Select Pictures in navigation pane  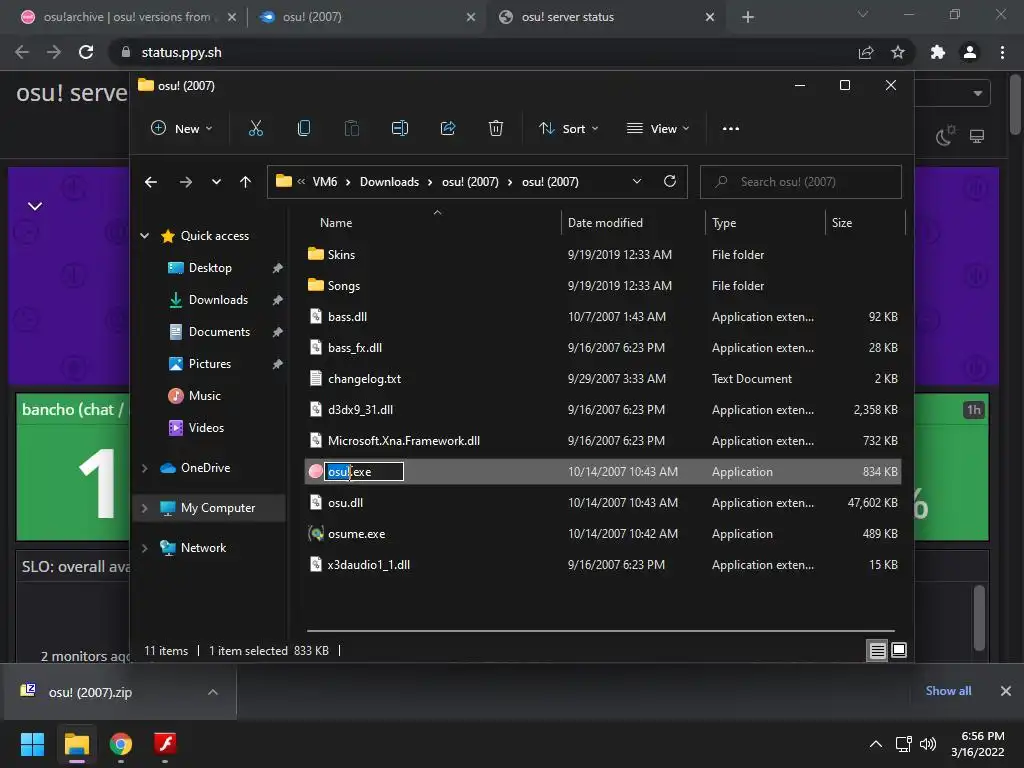click(210, 364)
